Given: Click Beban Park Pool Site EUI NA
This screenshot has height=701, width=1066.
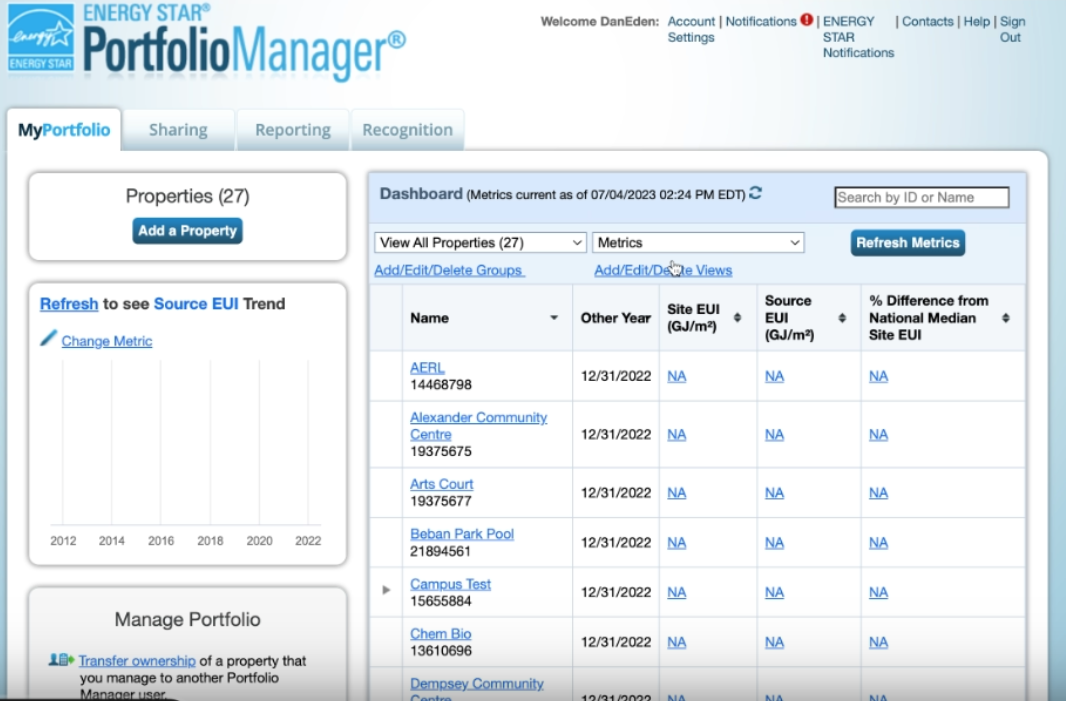Looking at the screenshot, I should (676, 543).
